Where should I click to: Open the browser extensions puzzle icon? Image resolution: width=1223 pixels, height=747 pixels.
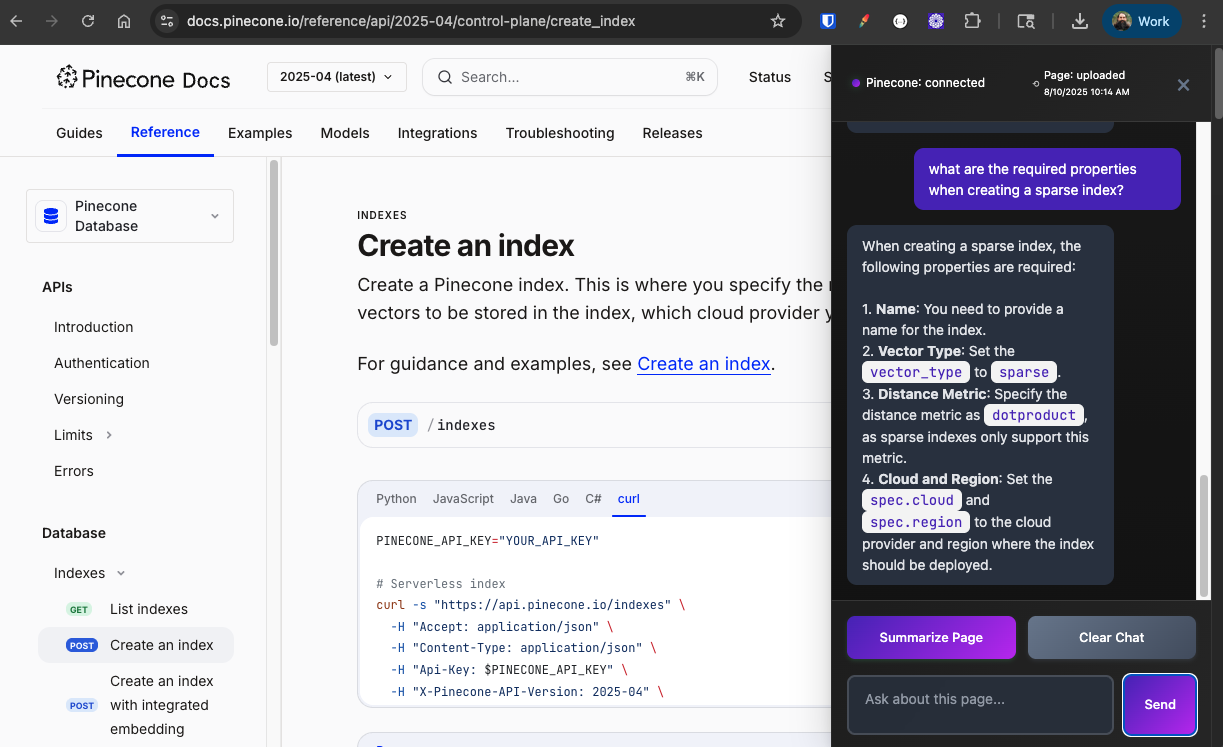coord(972,20)
